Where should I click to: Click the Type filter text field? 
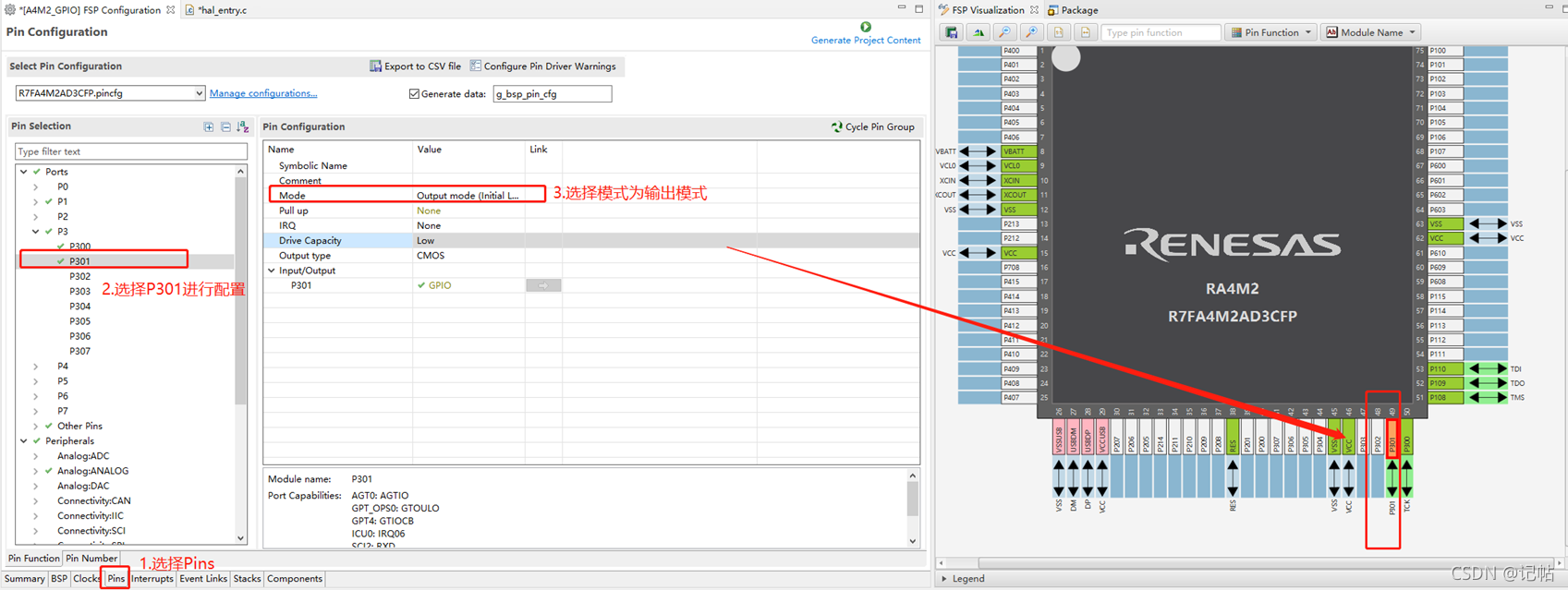(130, 151)
